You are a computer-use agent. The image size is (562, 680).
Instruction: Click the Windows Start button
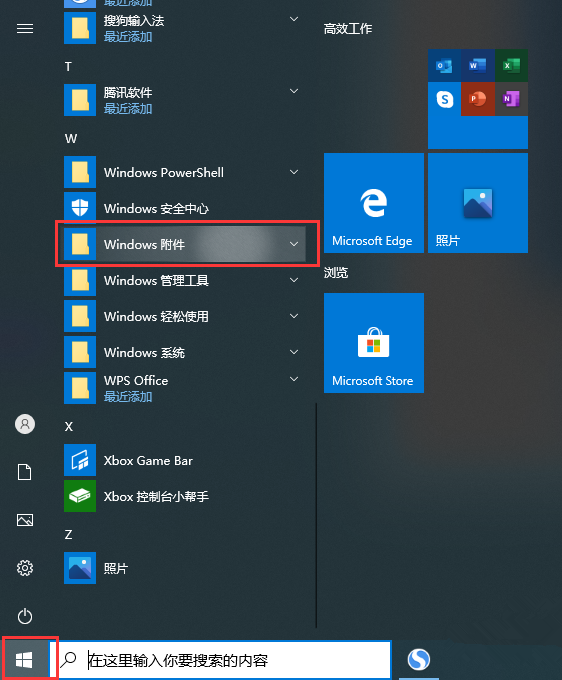[24, 660]
